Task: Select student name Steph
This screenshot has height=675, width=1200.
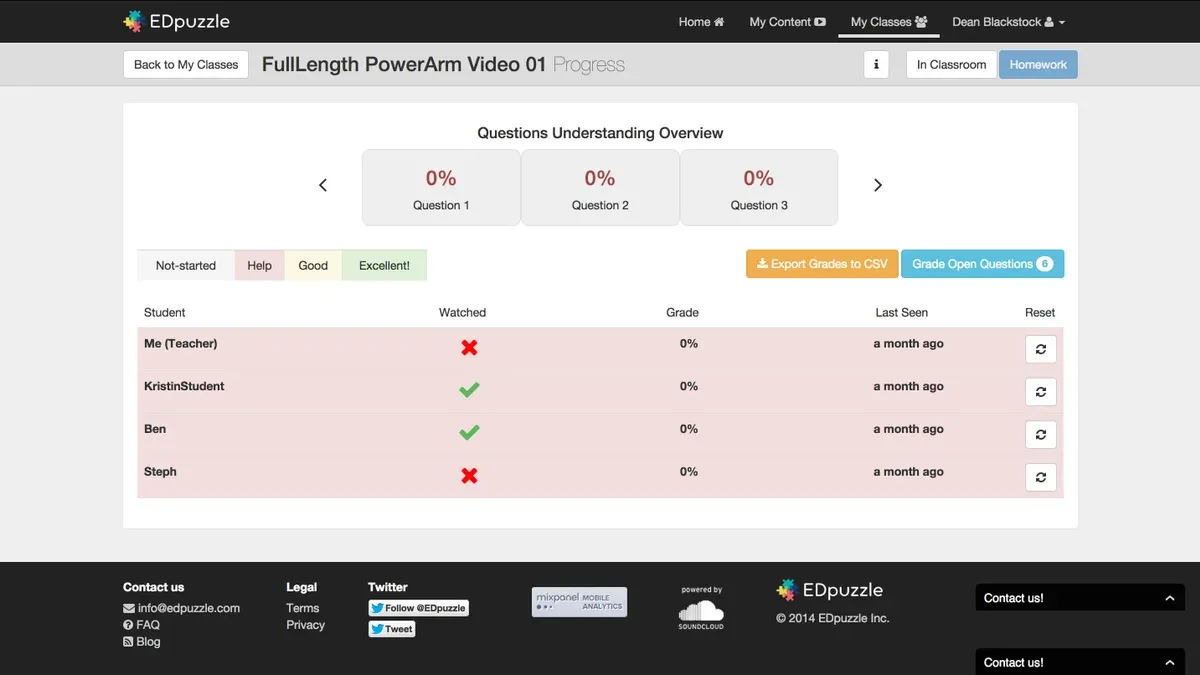Action: click(x=160, y=472)
